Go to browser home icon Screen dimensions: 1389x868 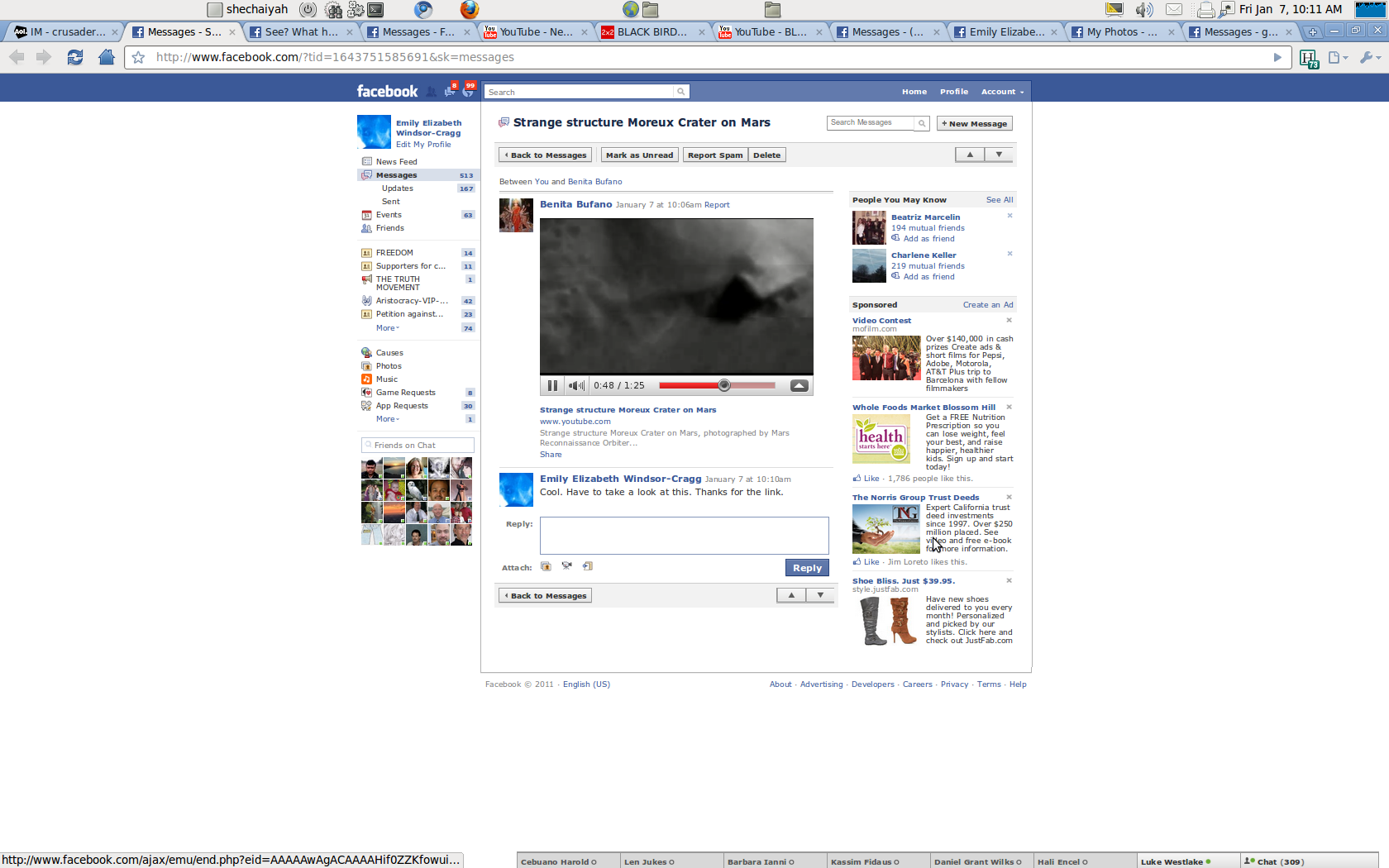(106, 57)
